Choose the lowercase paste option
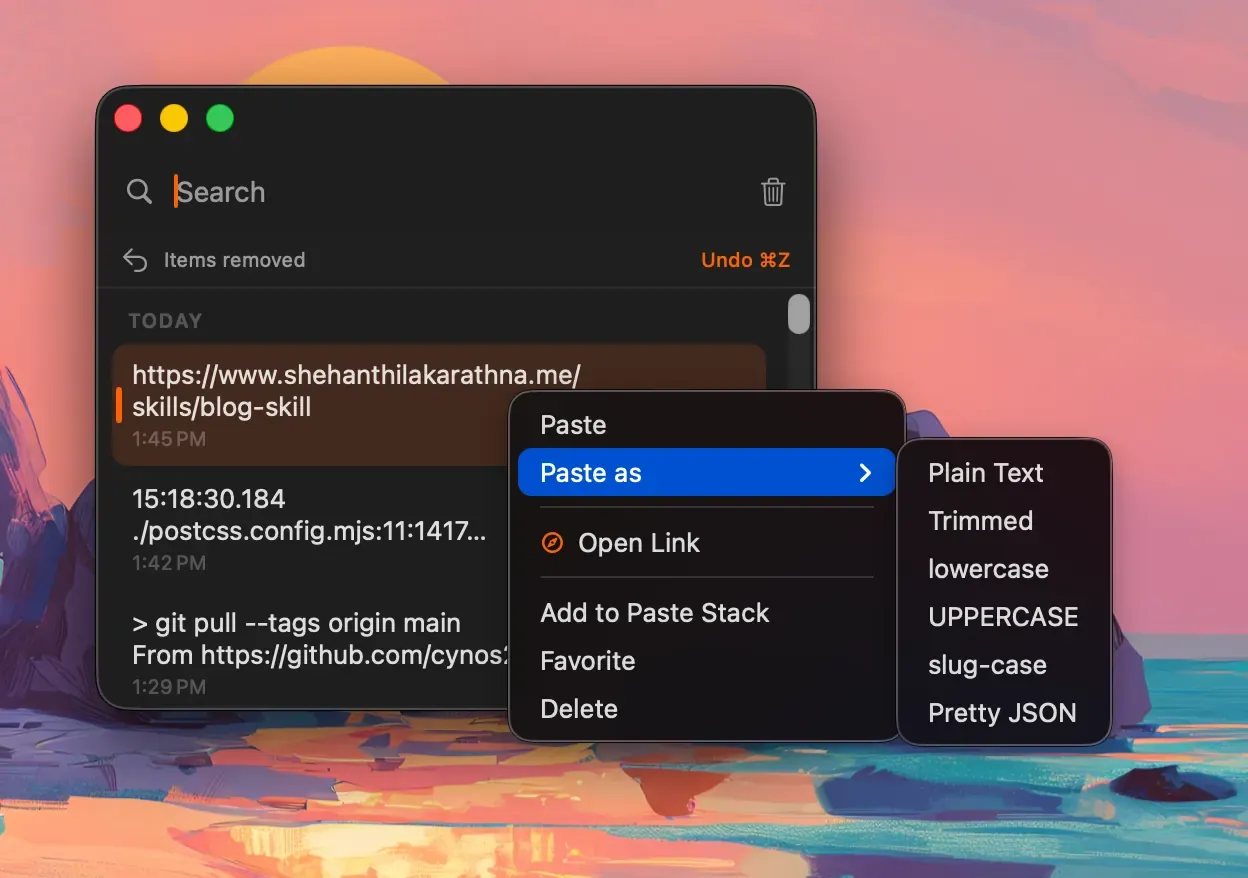The width and height of the screenshot is (1248, 878). tap(1004, 569)
